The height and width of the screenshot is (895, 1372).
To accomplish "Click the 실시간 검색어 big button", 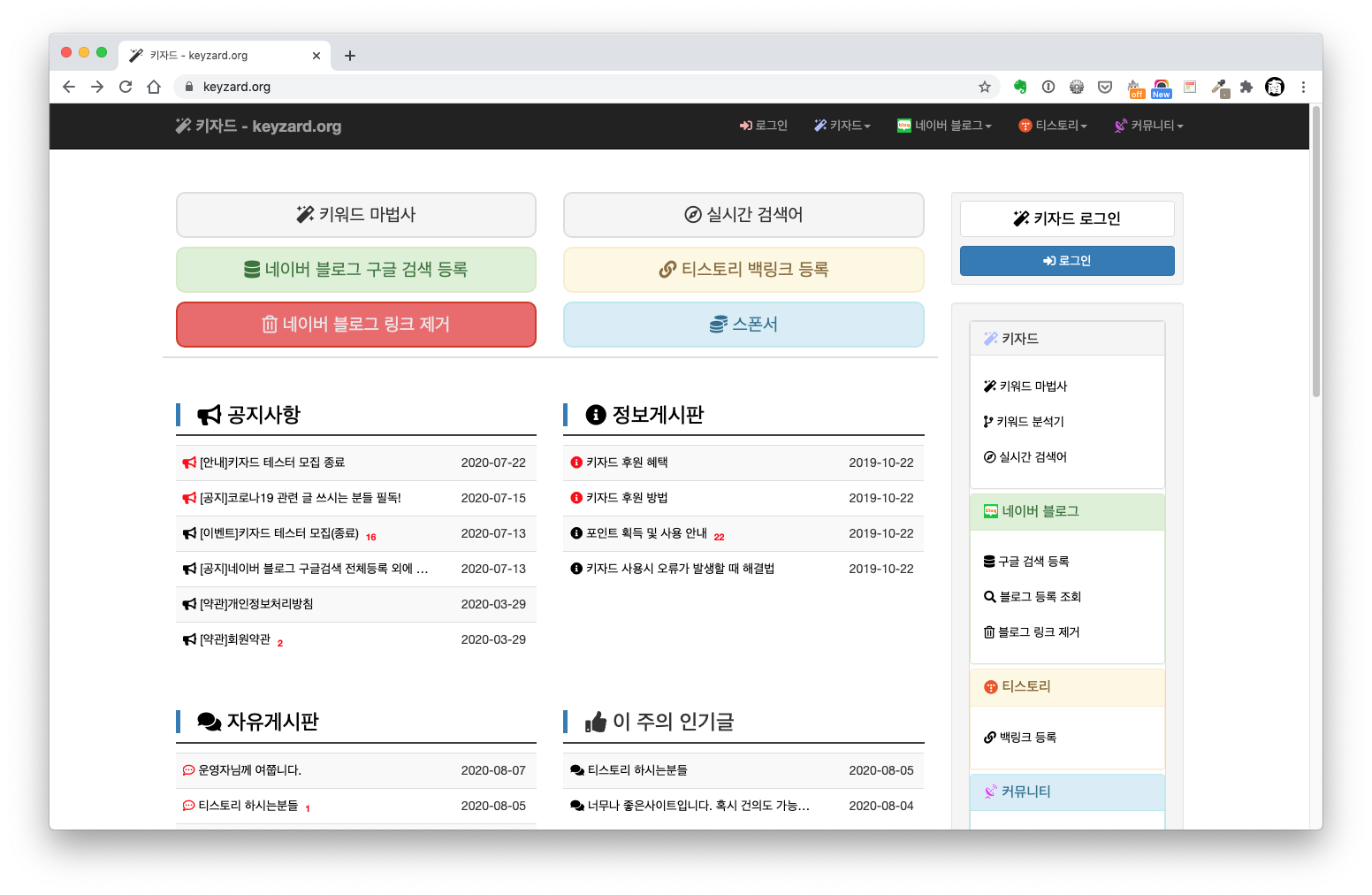I will pyautogui.click(x=743, y=215).
